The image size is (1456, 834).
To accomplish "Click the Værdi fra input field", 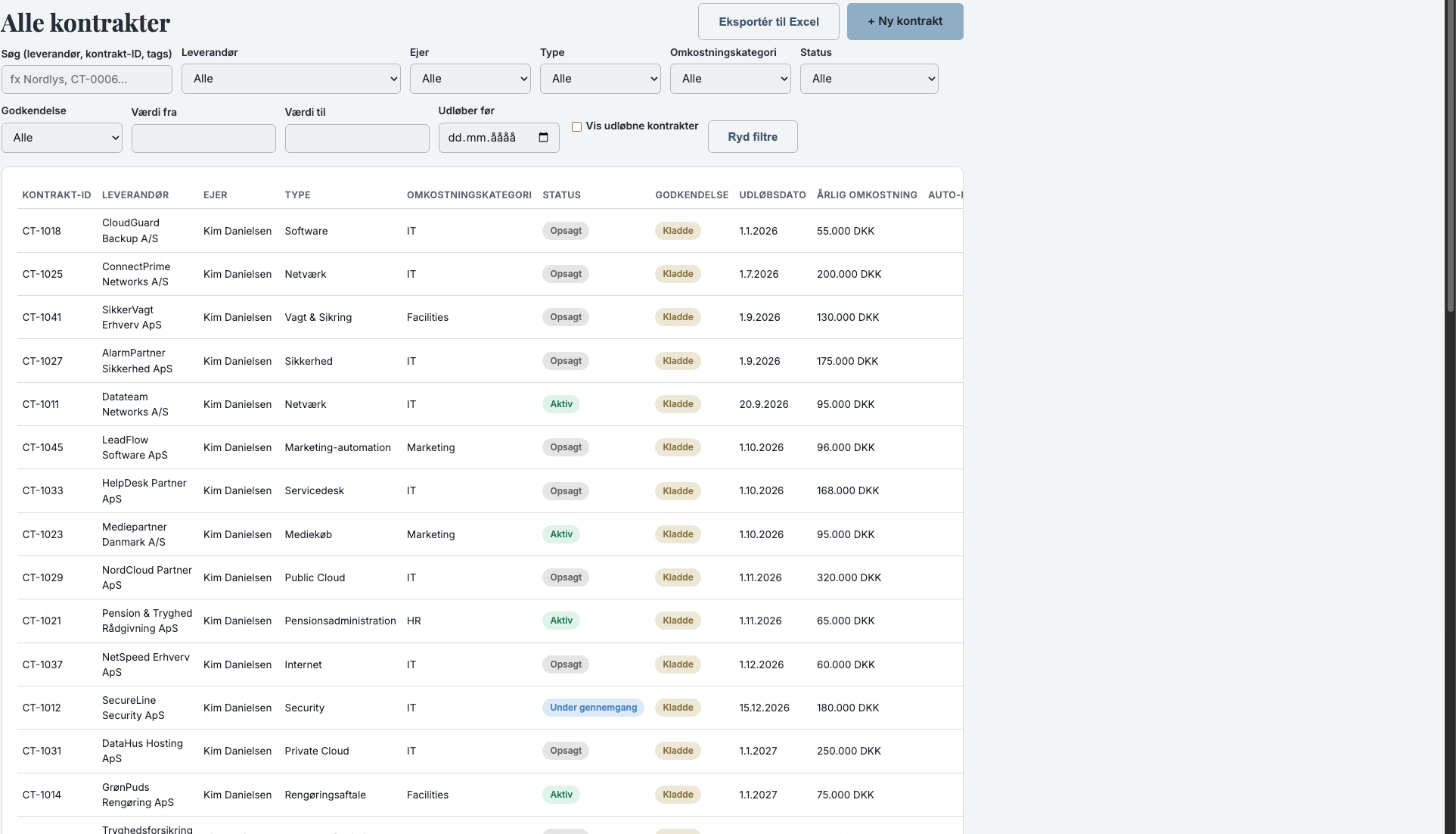I will (x=203, y=139).
